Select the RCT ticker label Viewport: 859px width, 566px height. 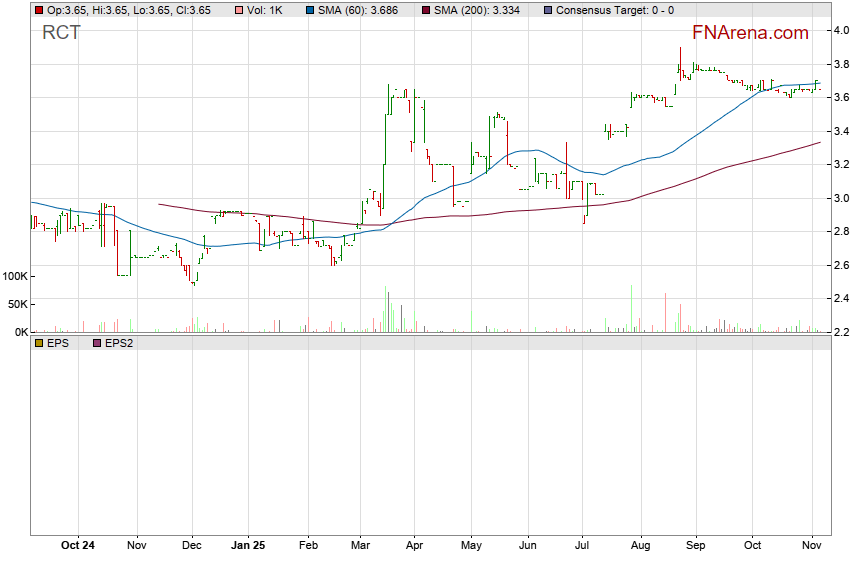coord(61,33)
